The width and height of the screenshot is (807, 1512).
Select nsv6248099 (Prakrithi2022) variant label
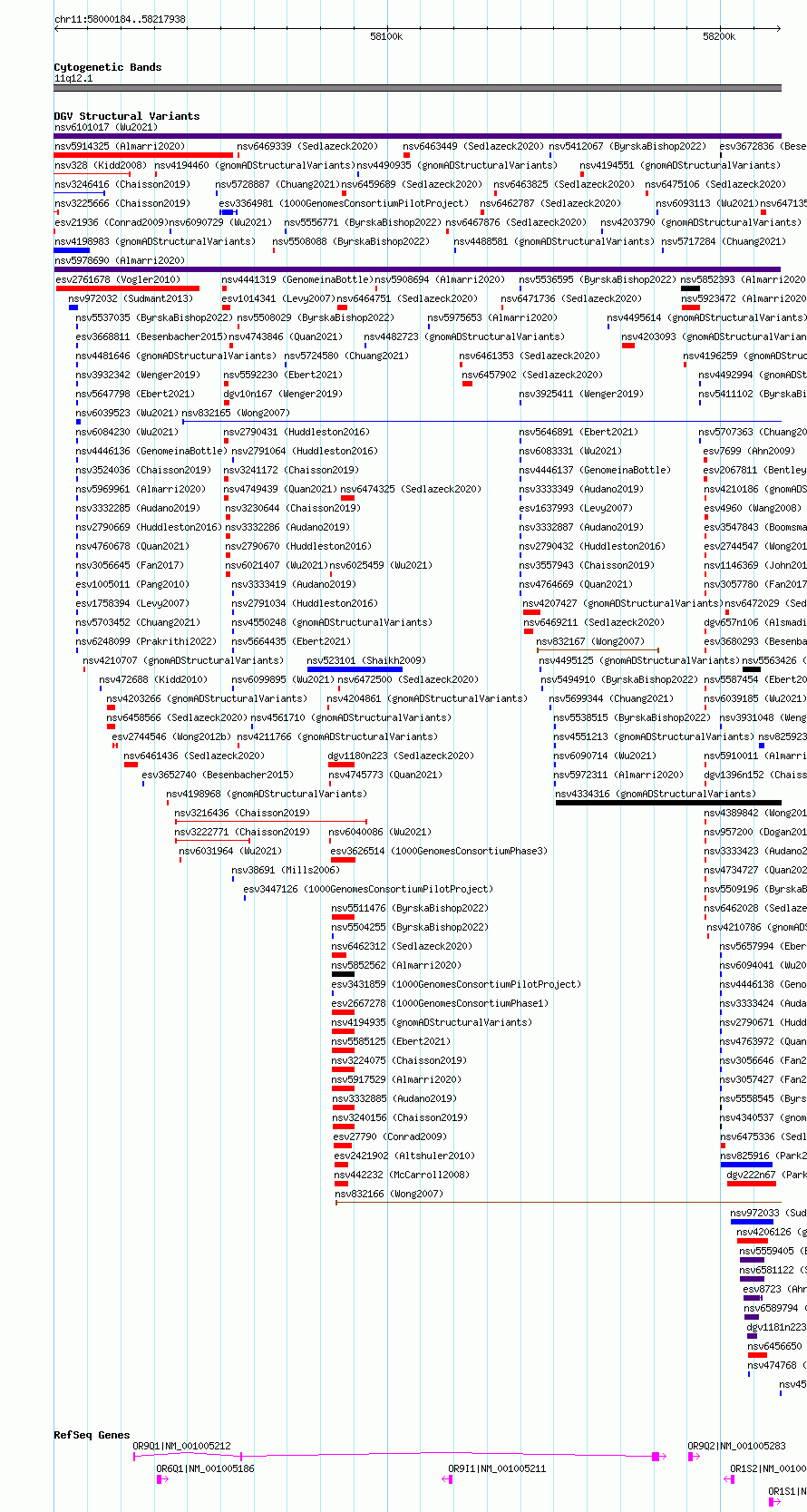(146, 641)
